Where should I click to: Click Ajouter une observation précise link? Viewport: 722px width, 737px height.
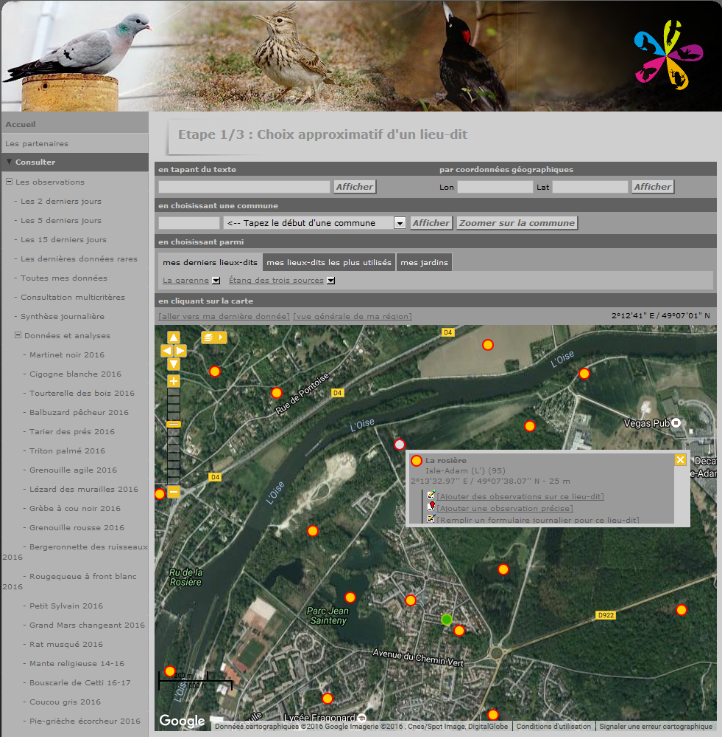click(x=505, y=508)
